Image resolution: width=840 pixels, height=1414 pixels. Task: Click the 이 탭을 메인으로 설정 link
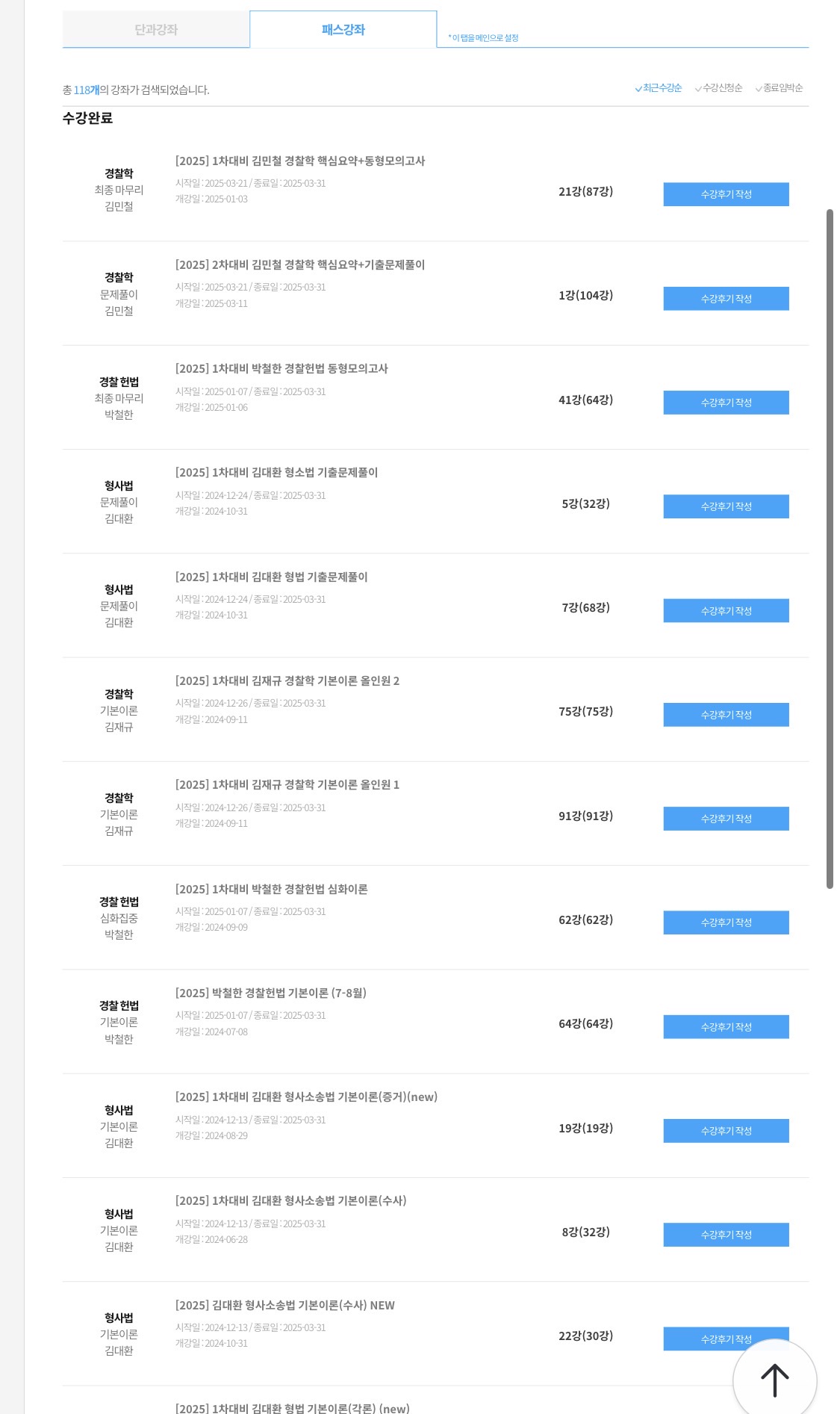click(484, 38)
